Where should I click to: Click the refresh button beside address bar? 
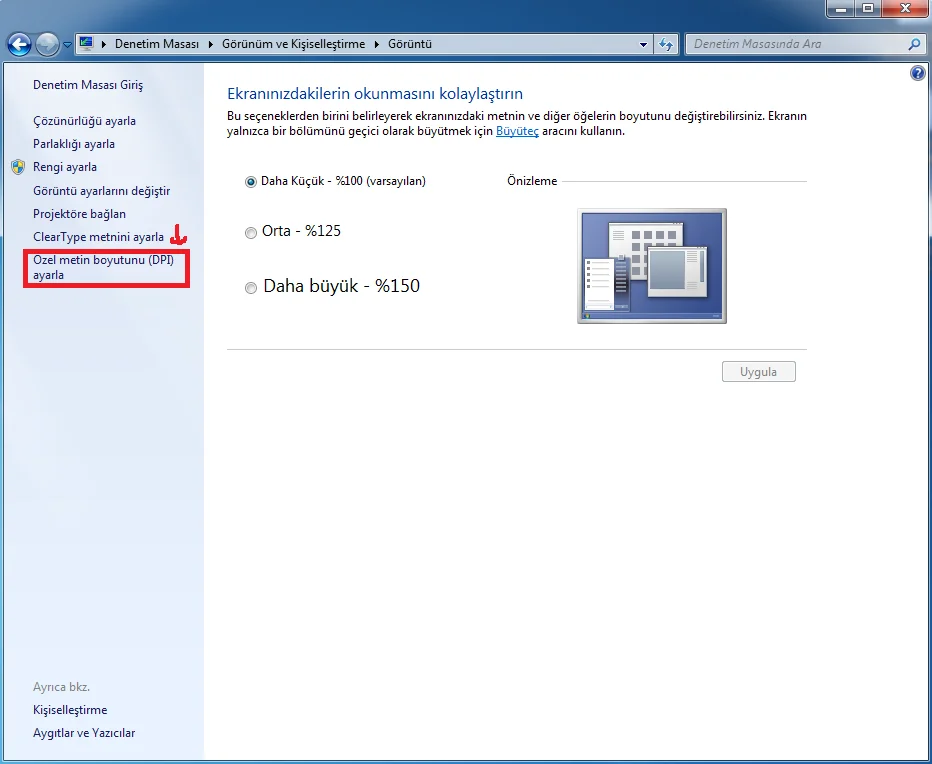[x=667, y=44]
